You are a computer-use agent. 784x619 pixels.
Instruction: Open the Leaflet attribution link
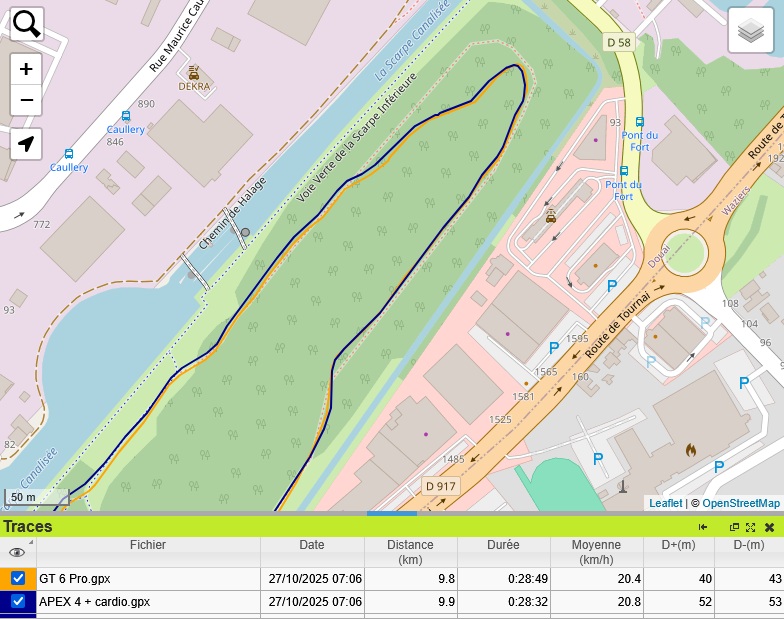(665, 503)
